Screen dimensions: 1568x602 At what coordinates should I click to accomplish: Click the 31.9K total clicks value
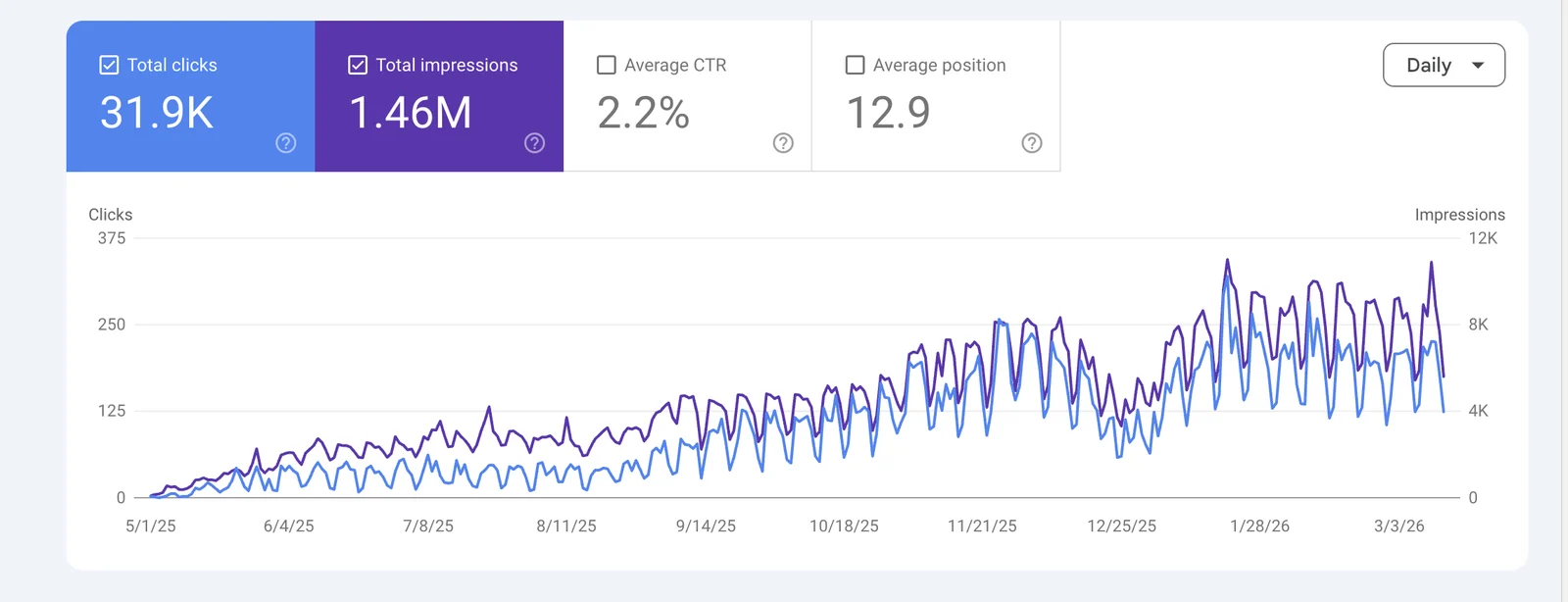tap(157, 113)
